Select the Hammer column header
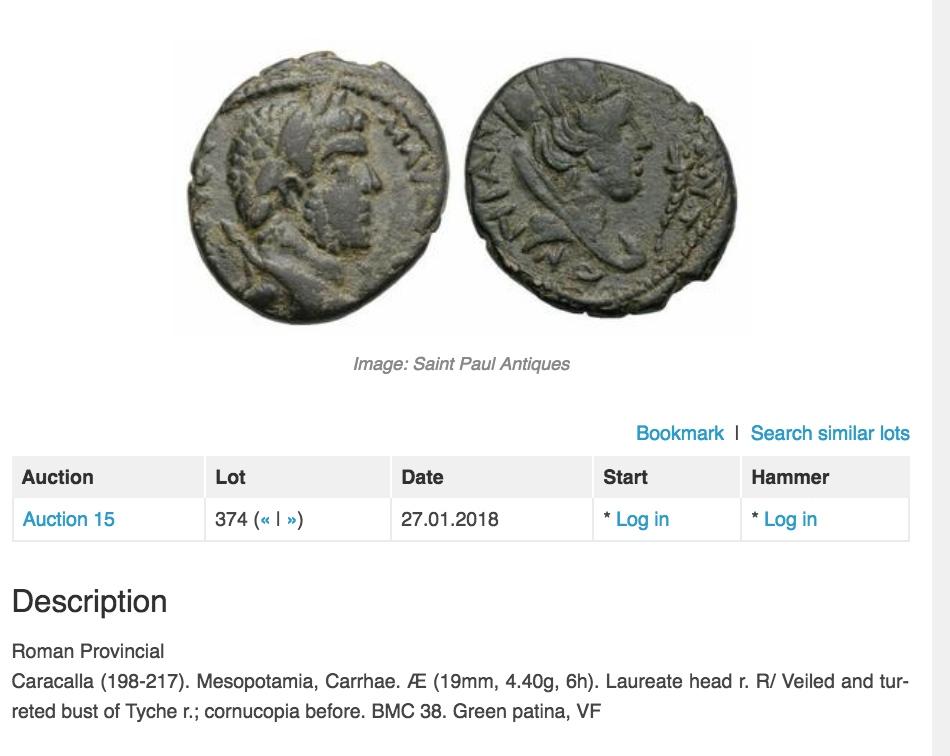950x756 pixels. [790, 477]
